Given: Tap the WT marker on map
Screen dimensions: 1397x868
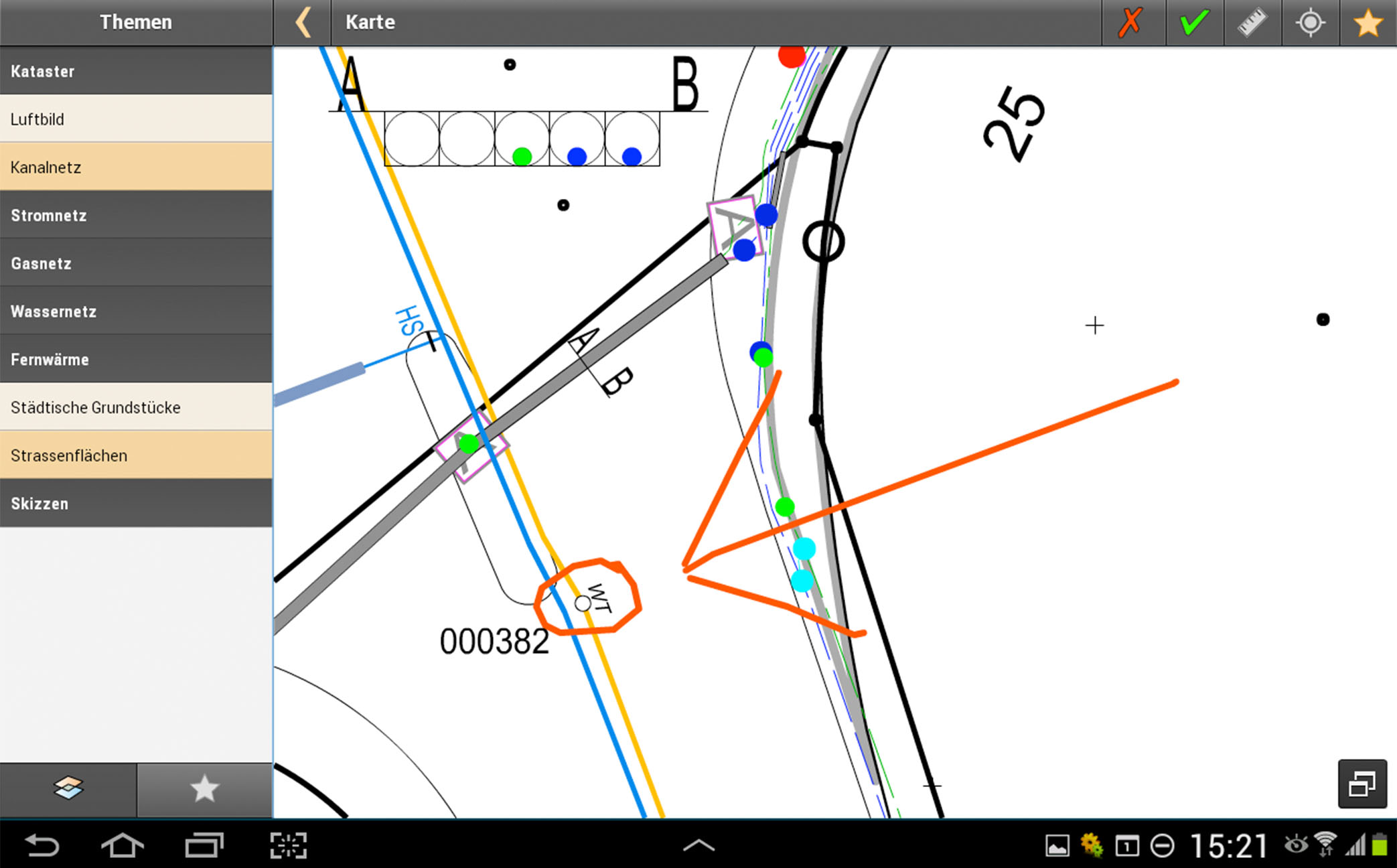Looking at the screenshot, I should pyautogui.click(x=584, y=603).
